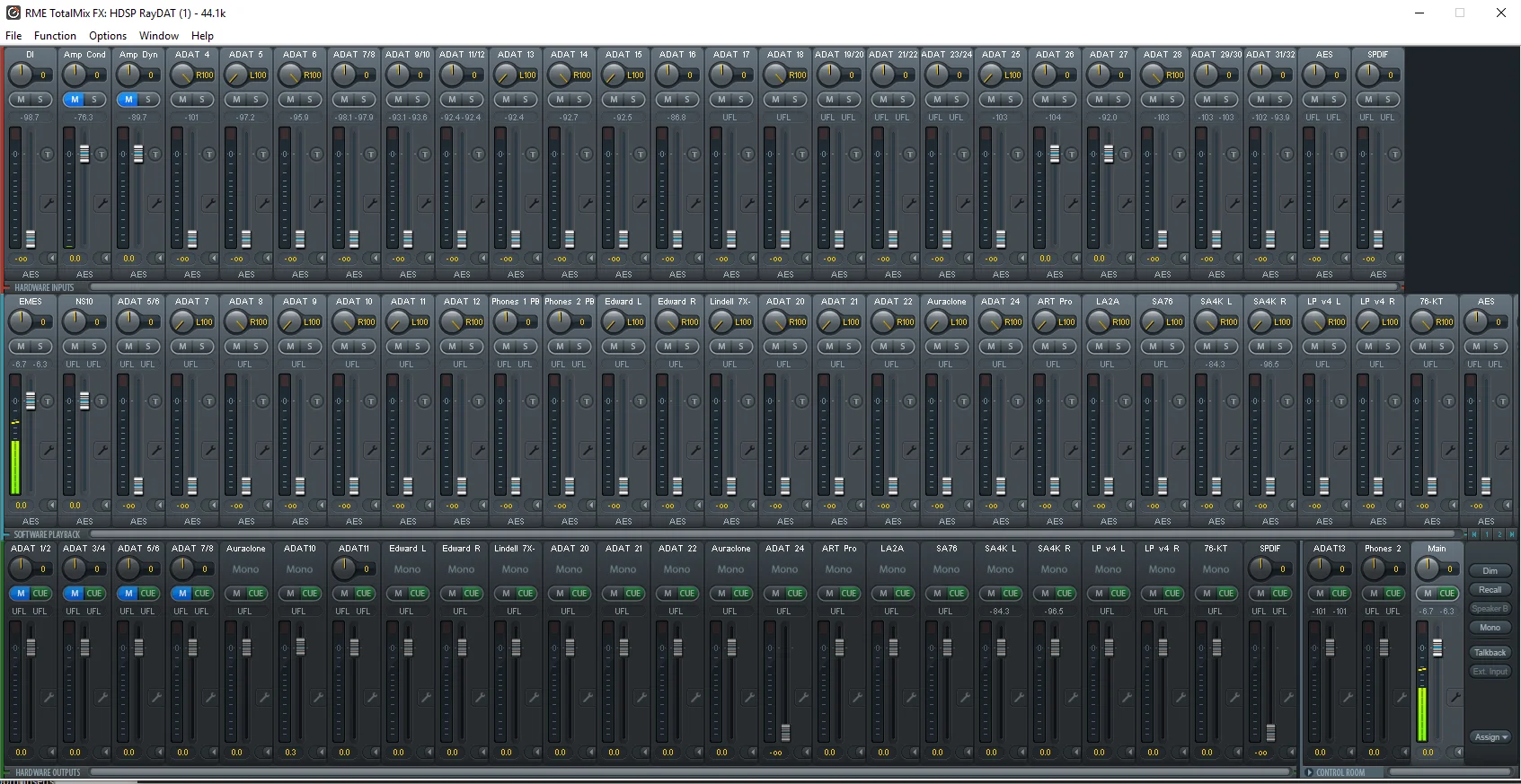The height and width of the screenshot is (784, 1521).
Task: Open settings wrench on DI input channel
Action: pos(48,204)
